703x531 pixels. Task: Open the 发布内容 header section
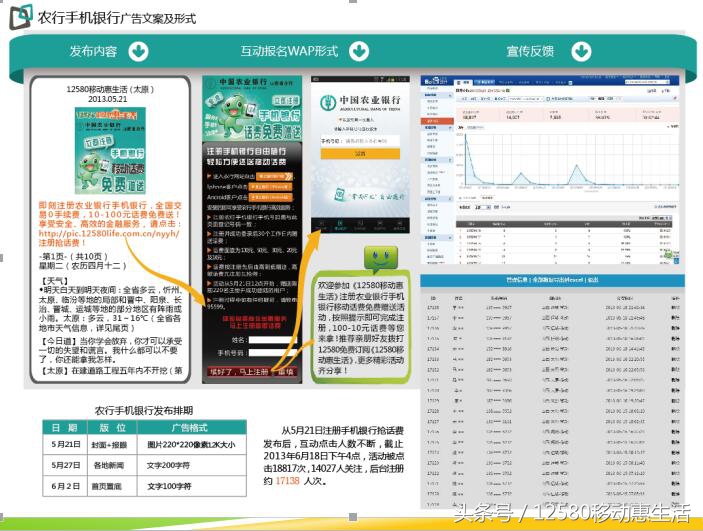pos(93,51)
